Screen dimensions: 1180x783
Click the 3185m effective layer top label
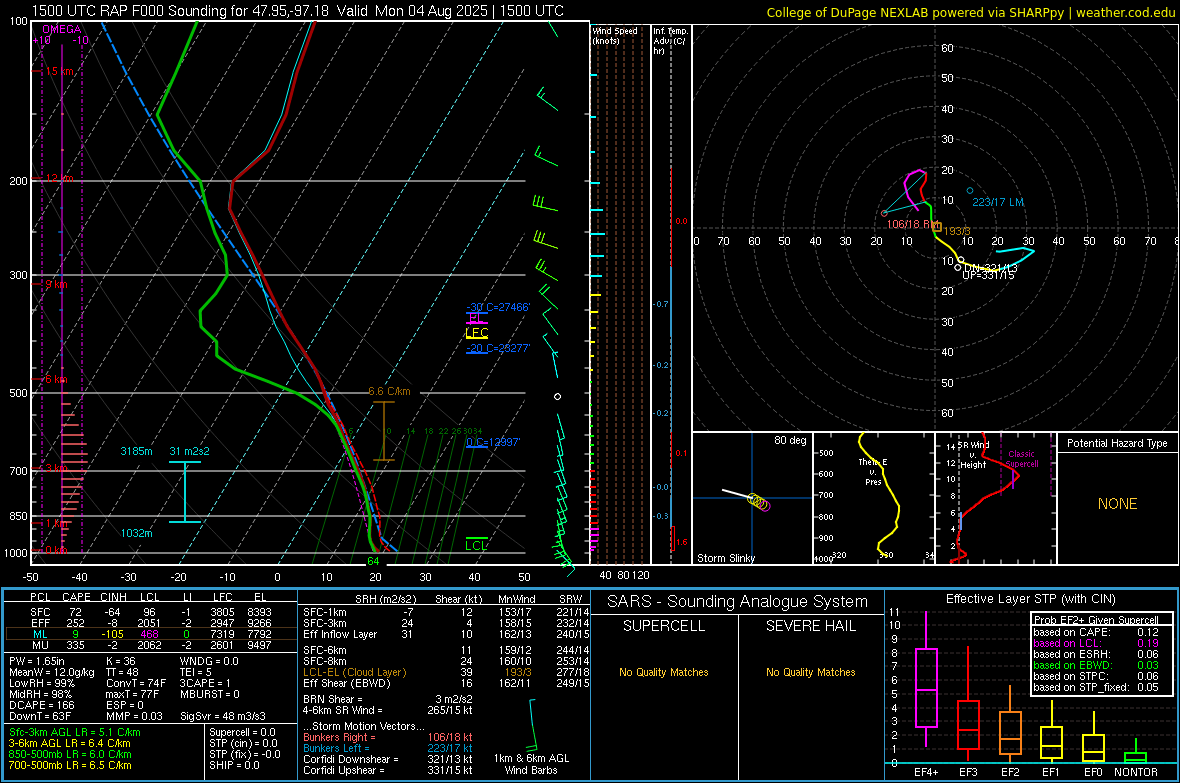click(x=136, y=451)
